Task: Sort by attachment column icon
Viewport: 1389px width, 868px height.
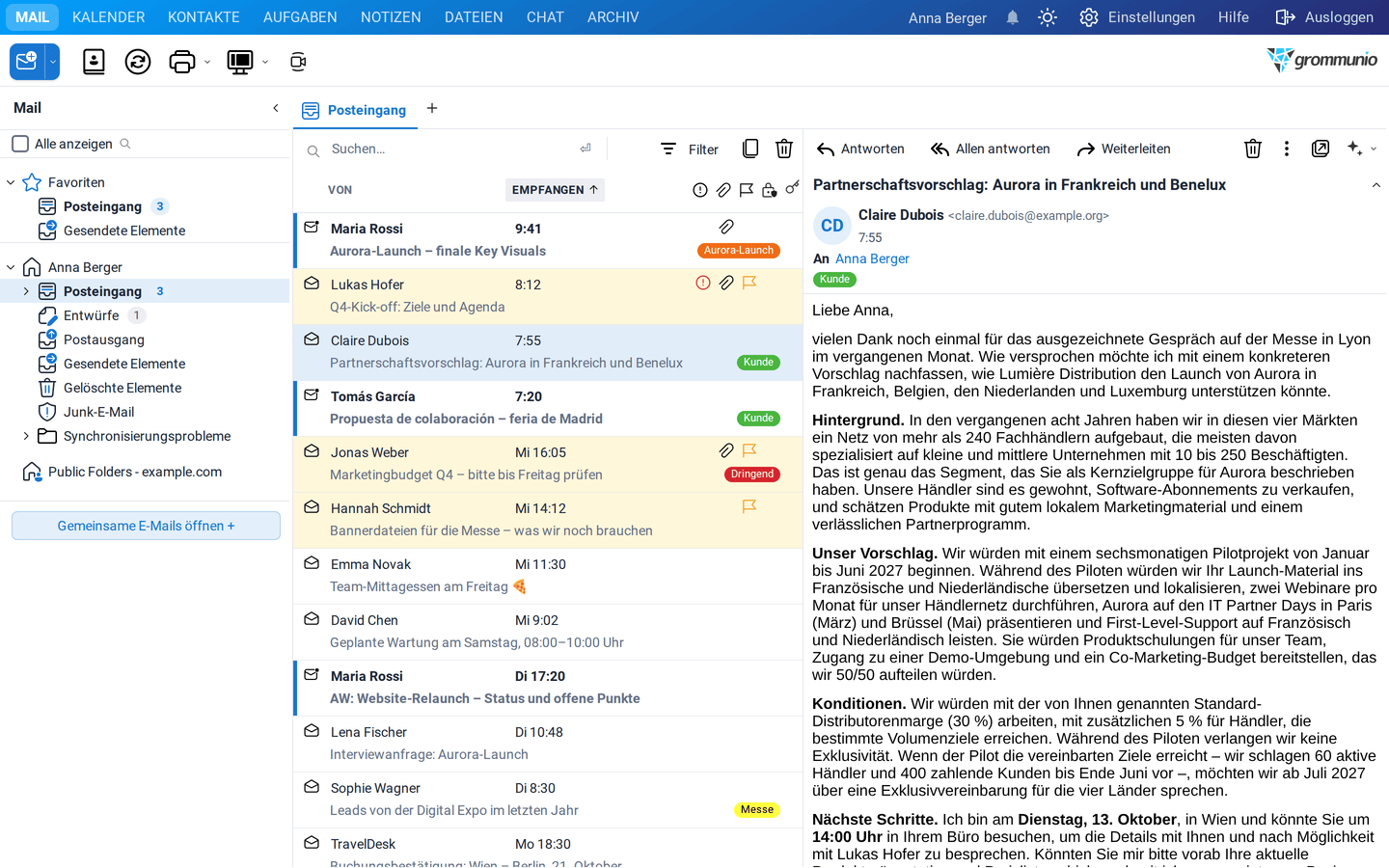Action: coord(723,190)
